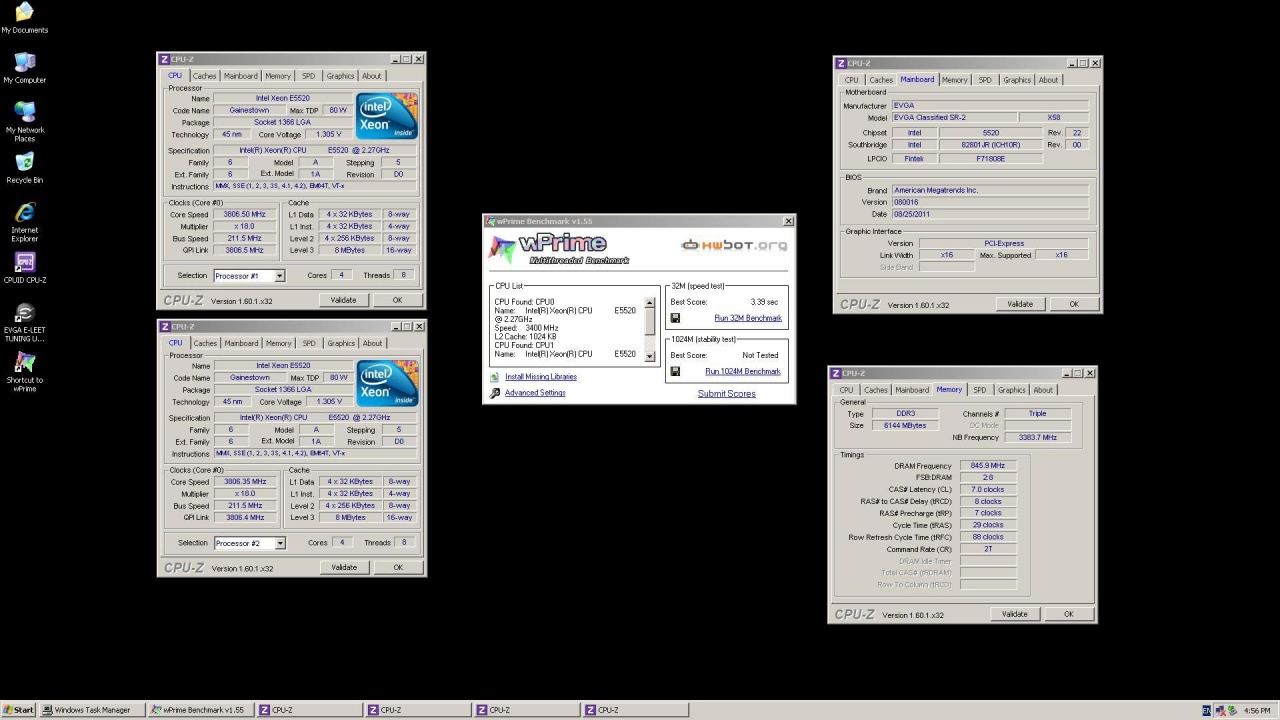1280x720 pixels.
Task: Open SPD tab in the DDR3 Memory CPU-Z window
Action: [x=979, y=390]
